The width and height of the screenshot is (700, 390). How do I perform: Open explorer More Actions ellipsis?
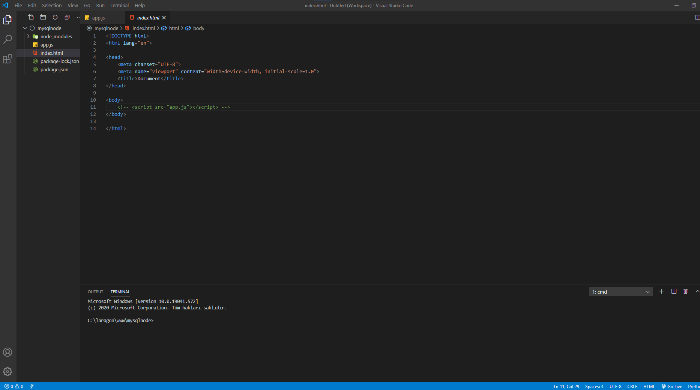78,17
